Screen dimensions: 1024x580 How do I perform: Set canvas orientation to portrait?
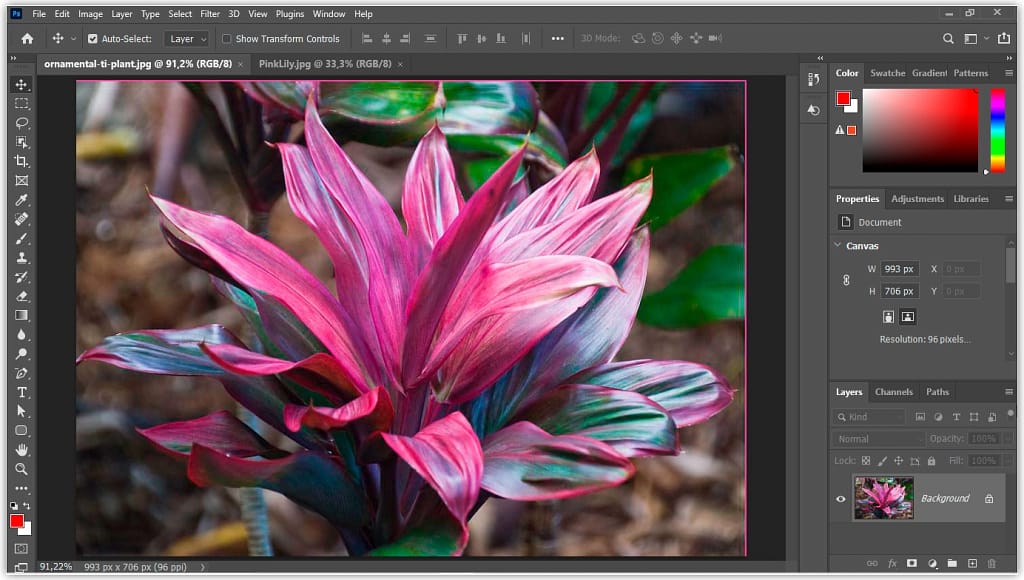[x=888, y=317]
